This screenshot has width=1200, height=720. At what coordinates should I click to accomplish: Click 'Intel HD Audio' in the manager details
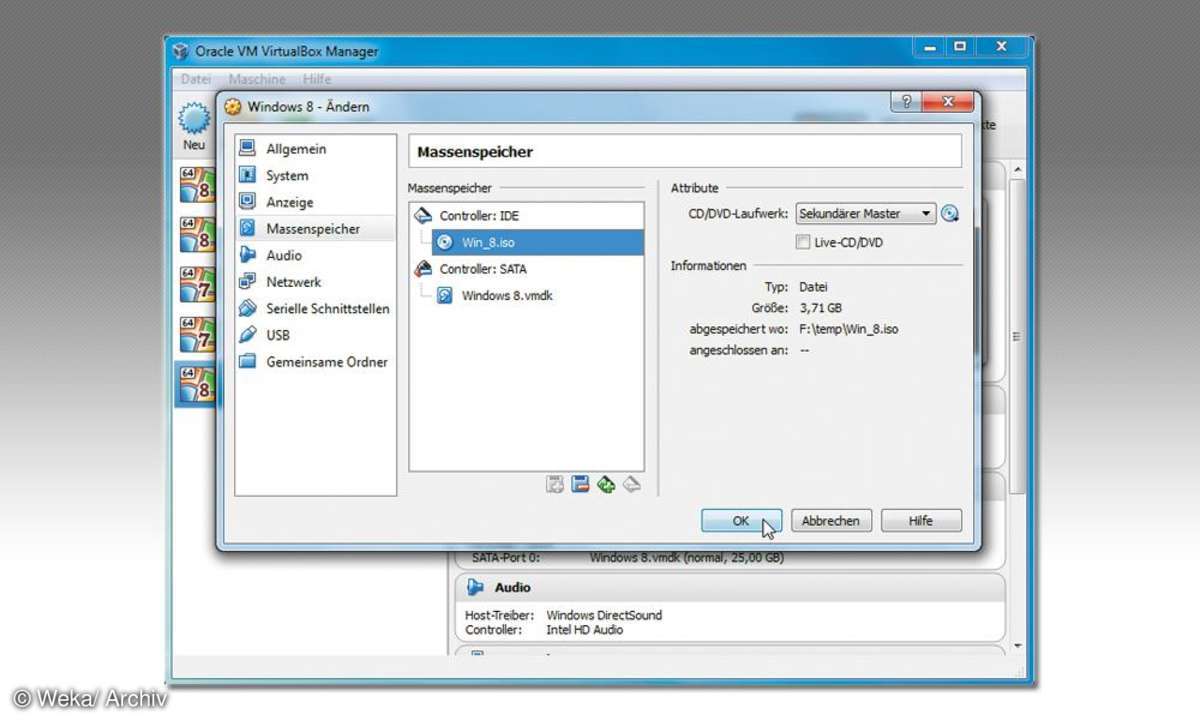click(x=585, y=630)
